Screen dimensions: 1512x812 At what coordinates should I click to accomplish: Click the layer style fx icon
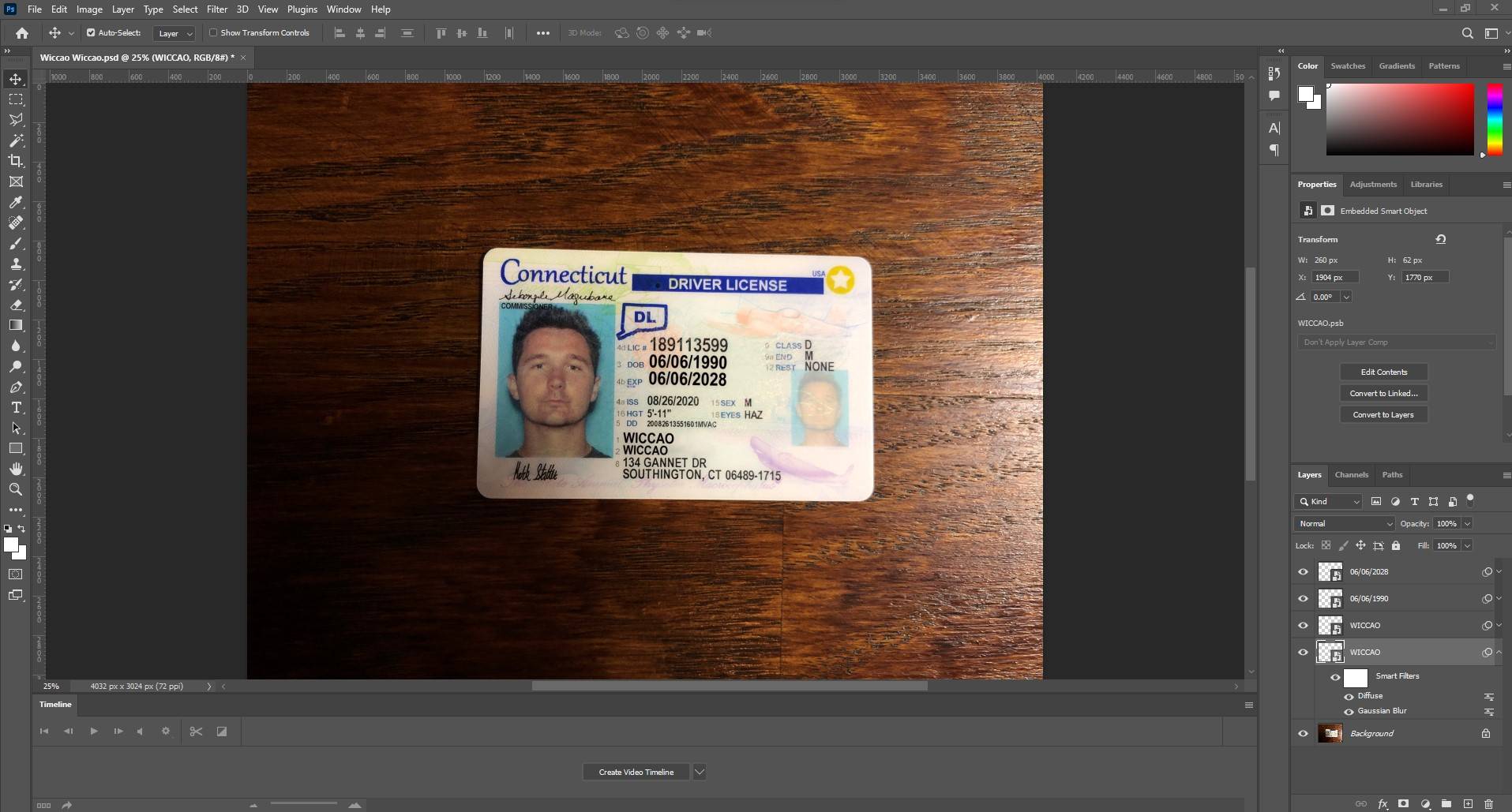pyautogui.click(x=1383, y=804)
